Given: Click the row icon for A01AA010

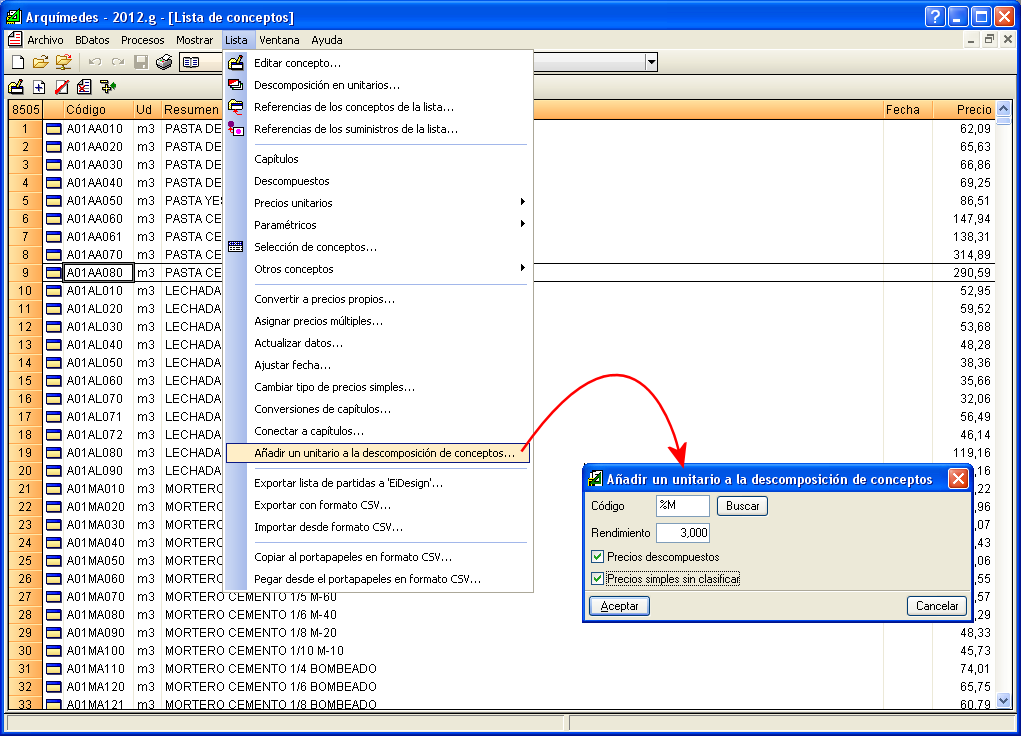Looking at the screenshot, I should pyautogui.click(x=53, y=129).
